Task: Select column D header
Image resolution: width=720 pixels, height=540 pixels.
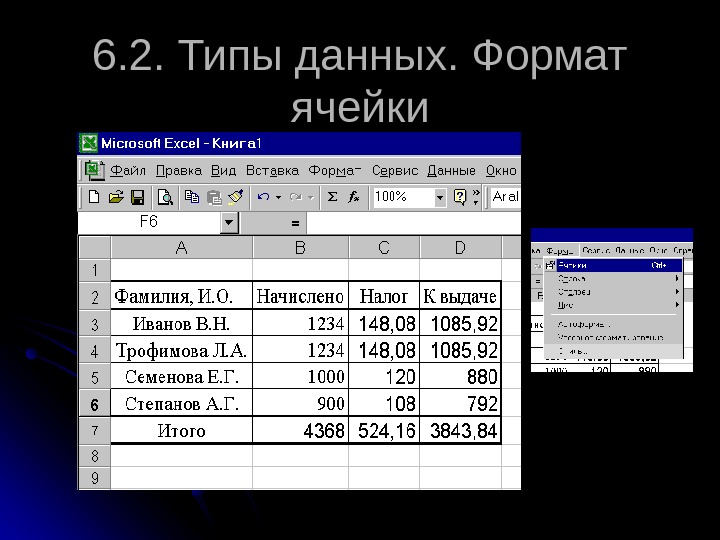Action: tap(460, 248)
